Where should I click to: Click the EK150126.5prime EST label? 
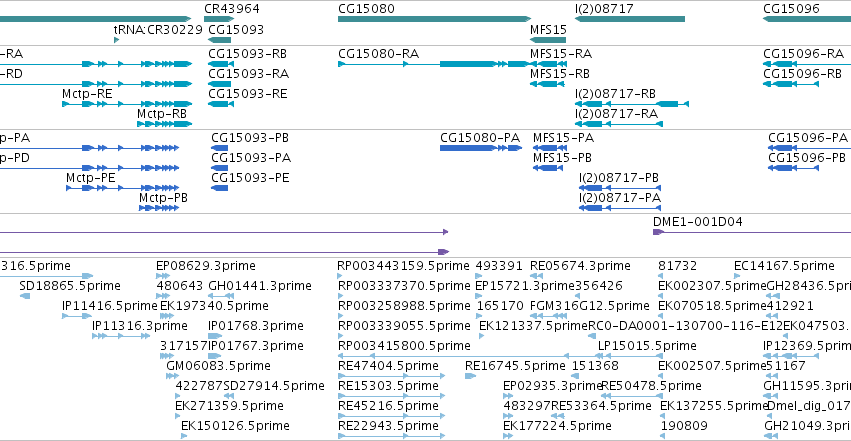click(x=235, y=426)
